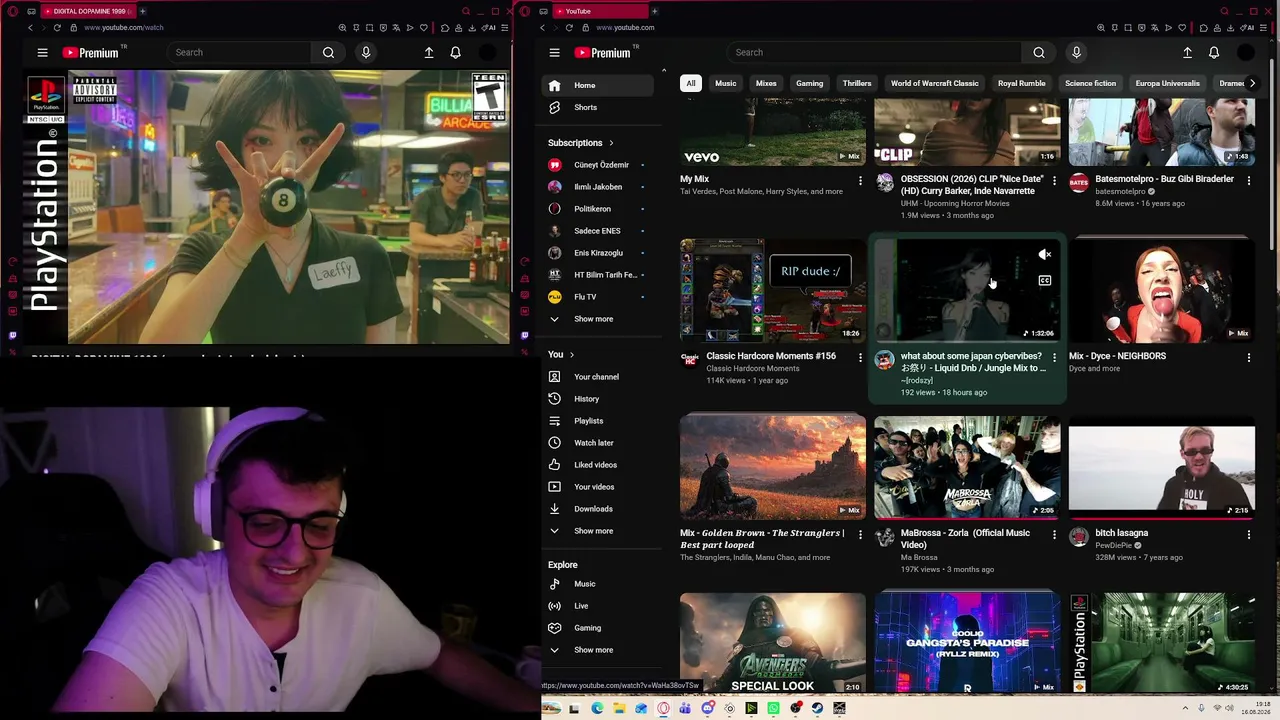Image resolution: width=1280 pixels, height=720 pixels.
Task: Select the All filter chip
Action: tap(690, 83)
